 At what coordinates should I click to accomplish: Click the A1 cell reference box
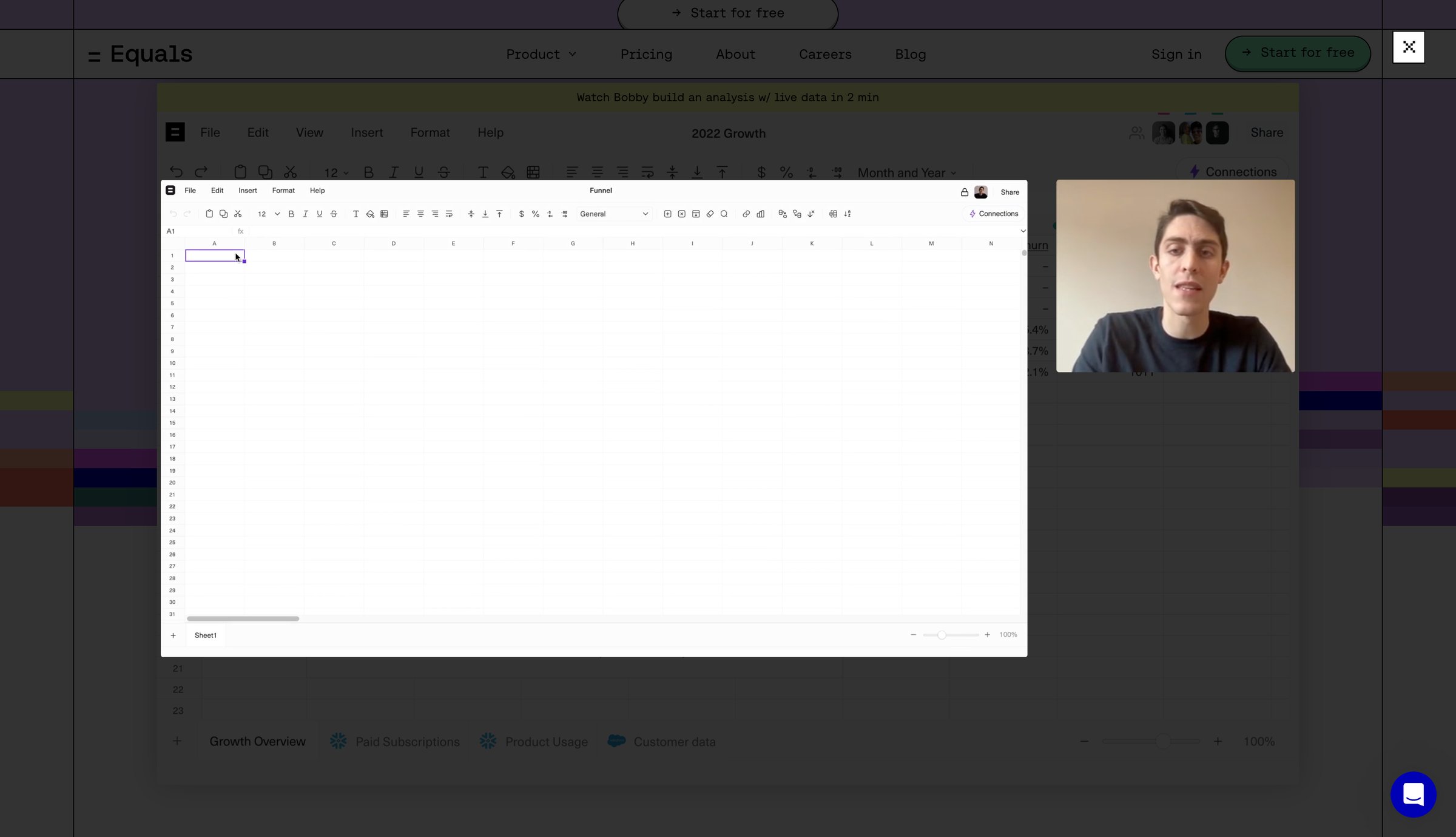(x=198, y=231)
